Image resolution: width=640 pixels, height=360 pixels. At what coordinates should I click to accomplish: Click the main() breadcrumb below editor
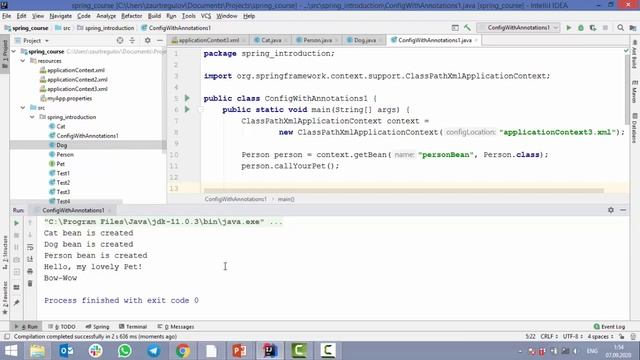(x=286, y=199)
